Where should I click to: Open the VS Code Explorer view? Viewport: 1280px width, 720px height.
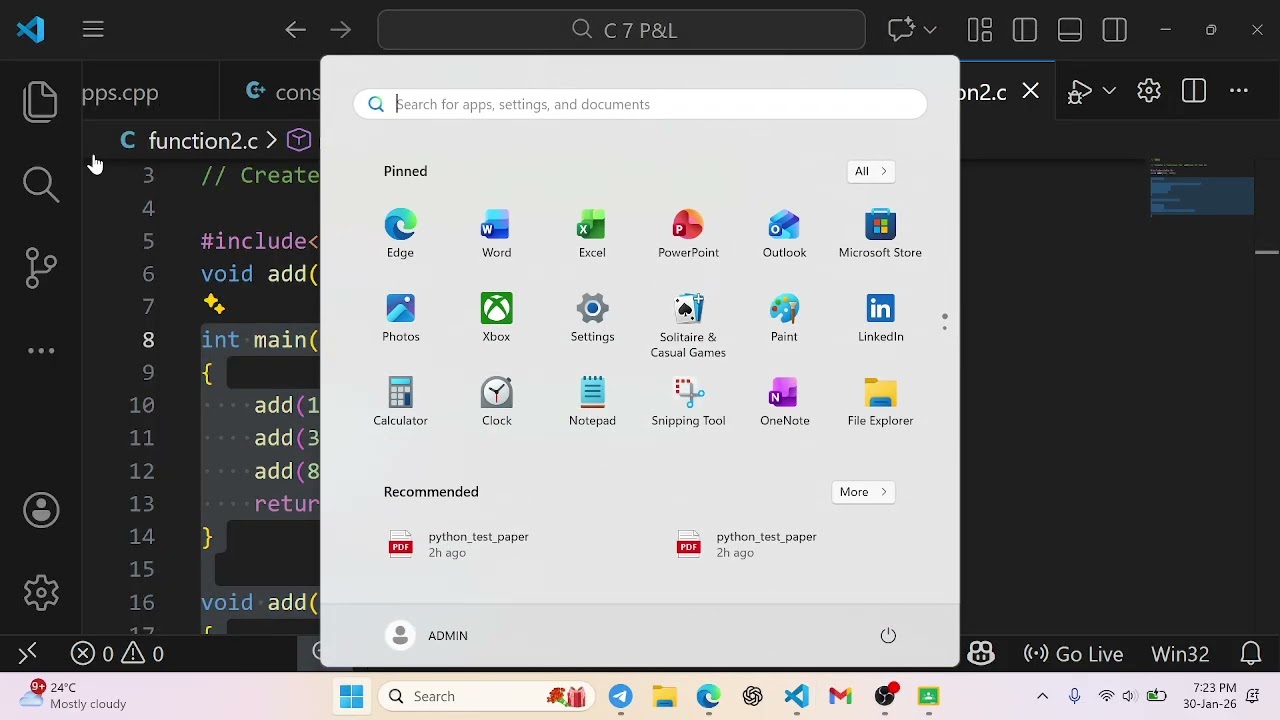pyautogui.click(x=41, y=101)
